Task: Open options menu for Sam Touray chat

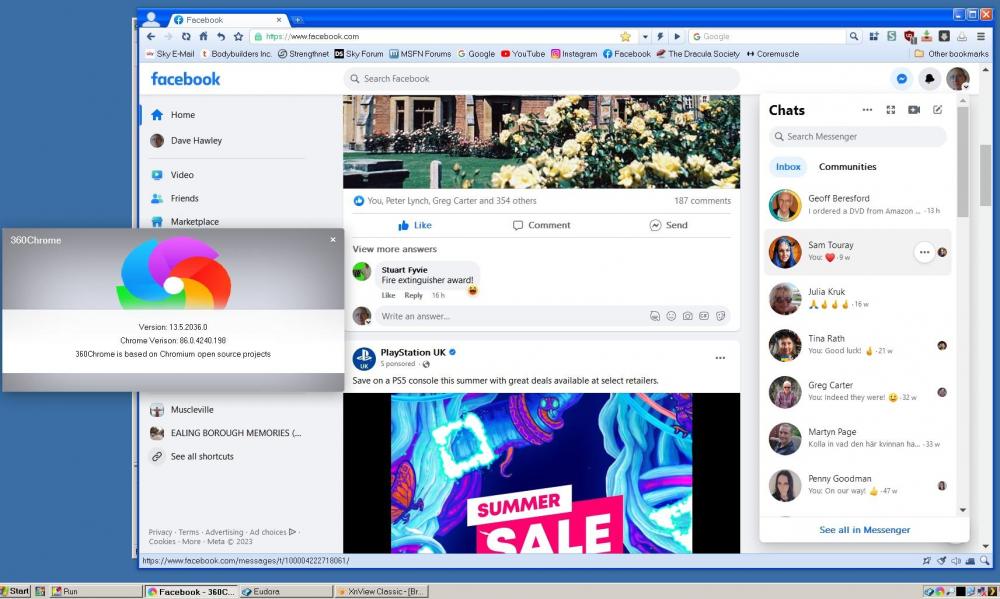Action: (924, 252)
